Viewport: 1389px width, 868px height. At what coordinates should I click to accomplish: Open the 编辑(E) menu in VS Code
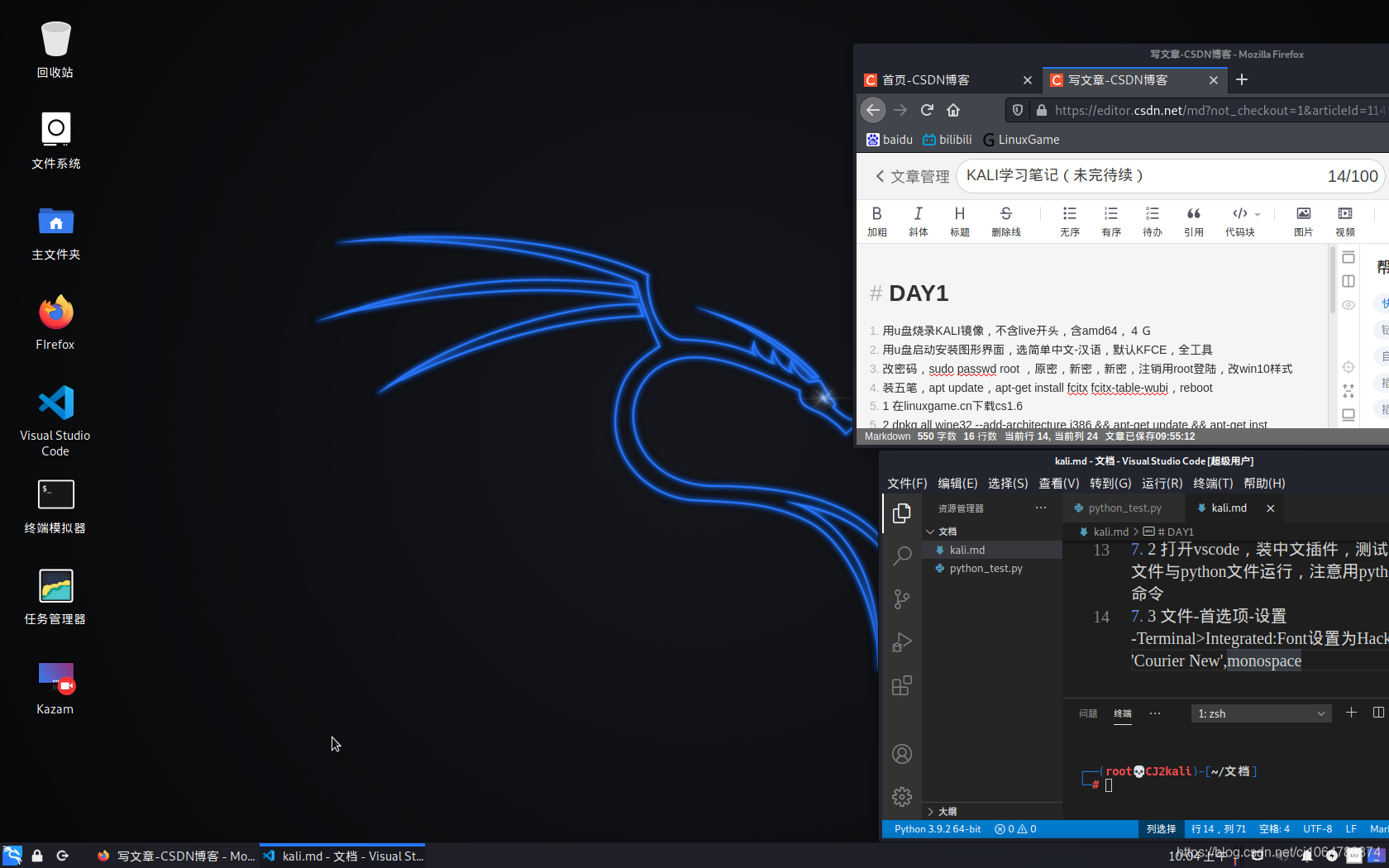957,484
